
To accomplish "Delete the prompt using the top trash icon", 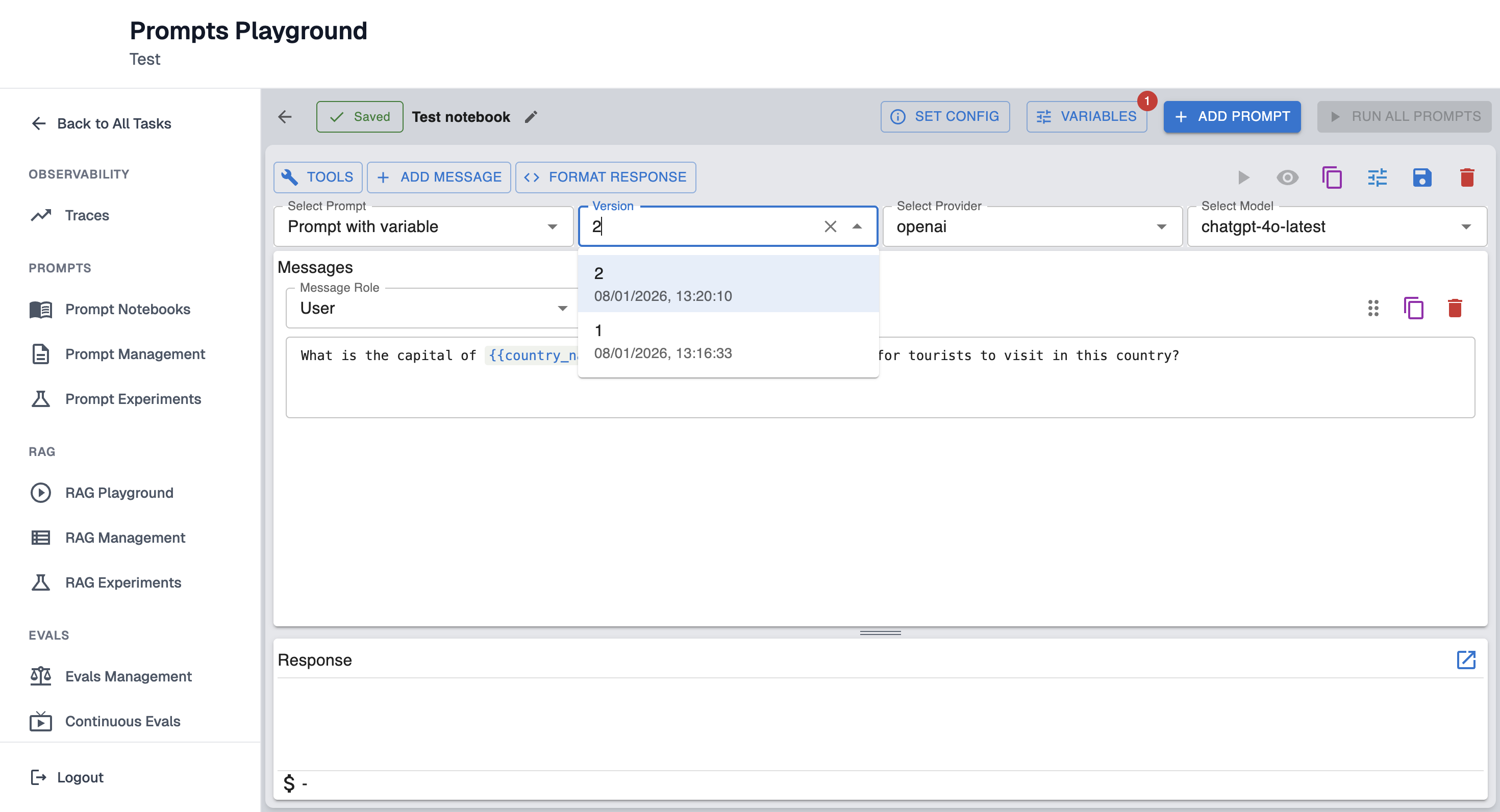I will pyautogui.click(x=1466, y=177).
